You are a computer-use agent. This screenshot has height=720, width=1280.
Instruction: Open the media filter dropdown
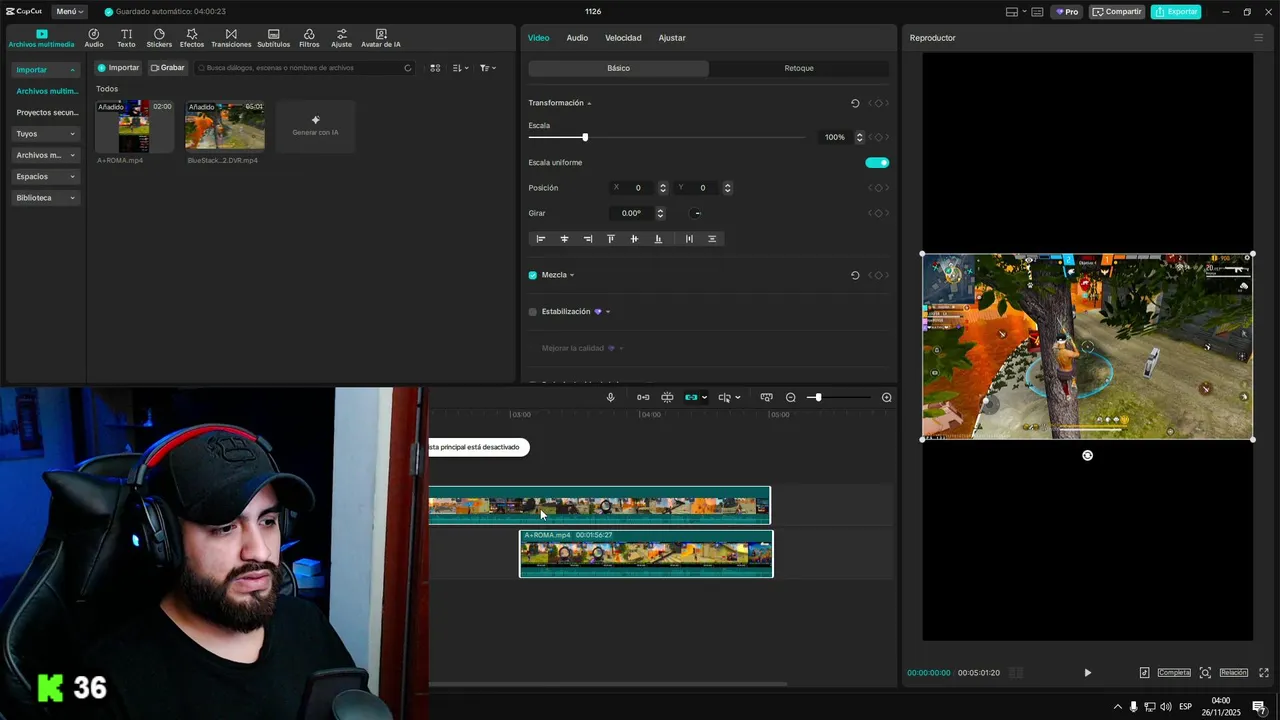(487, 68)
